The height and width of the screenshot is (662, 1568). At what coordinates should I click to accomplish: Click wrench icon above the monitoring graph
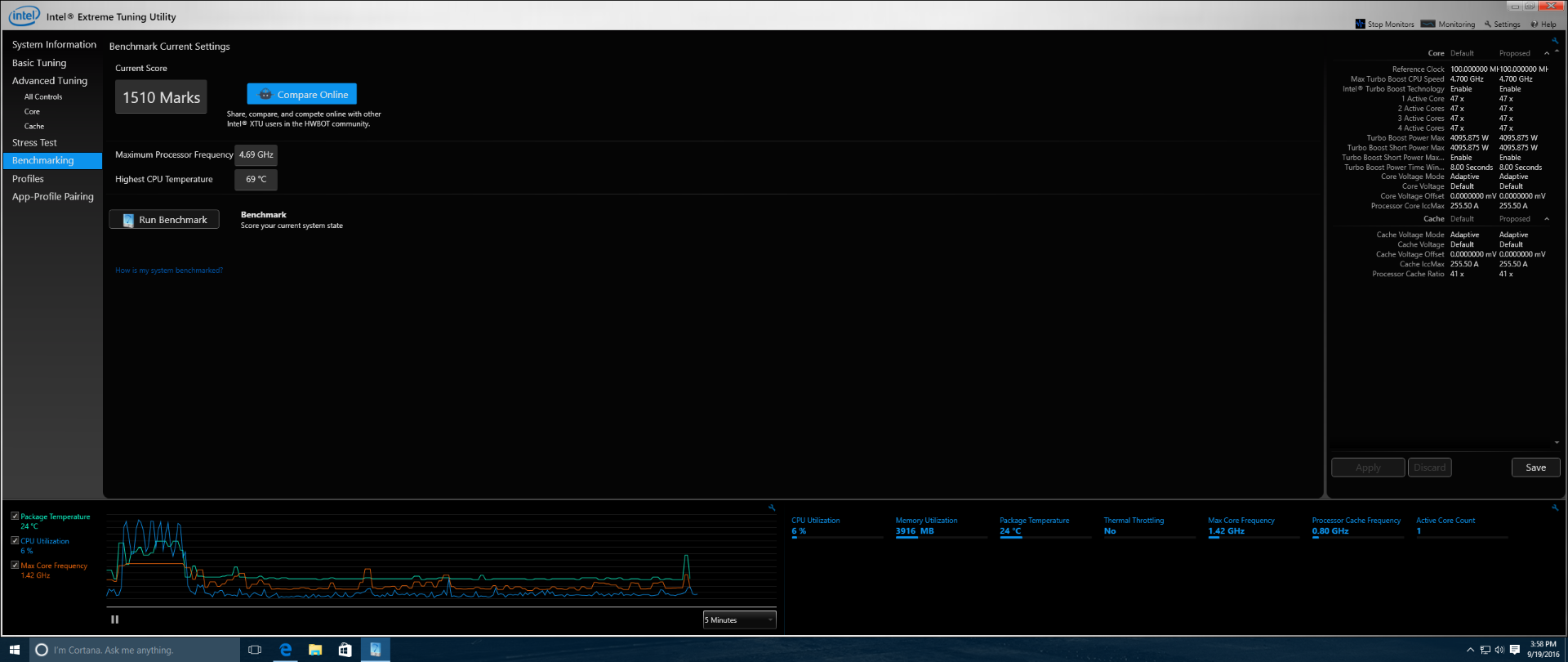click(x=772, y=508)
